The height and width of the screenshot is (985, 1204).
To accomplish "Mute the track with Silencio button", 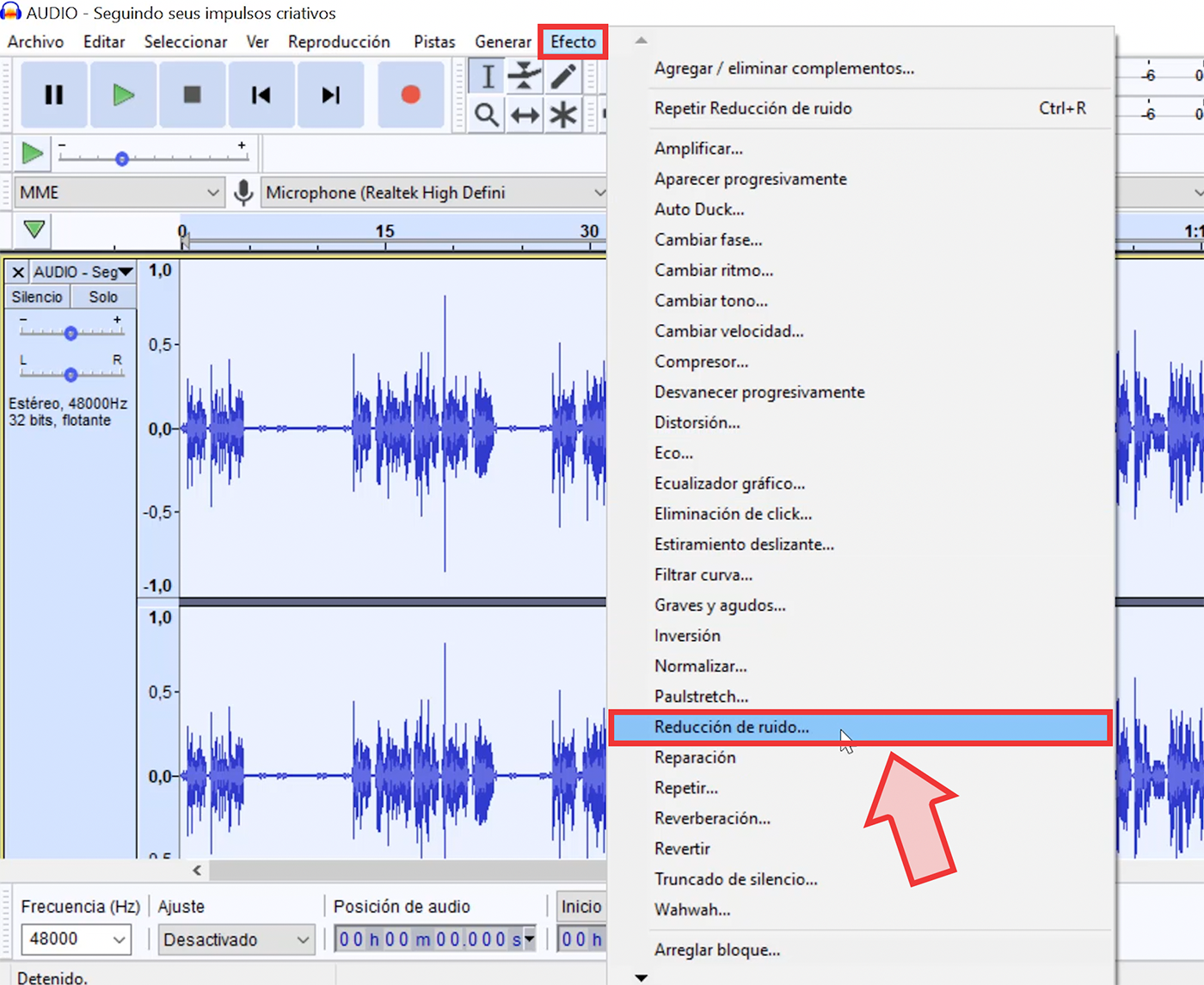I will pos(37,297).
